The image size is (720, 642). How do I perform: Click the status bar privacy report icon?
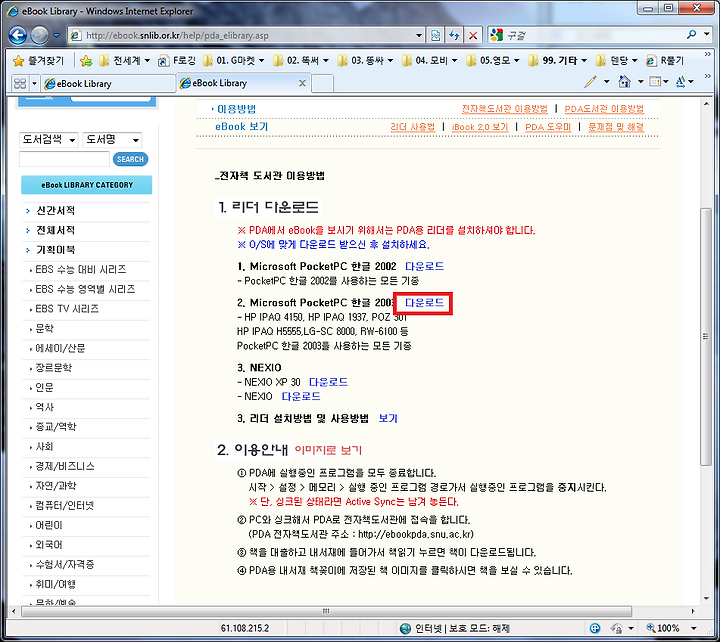point(616,628)
